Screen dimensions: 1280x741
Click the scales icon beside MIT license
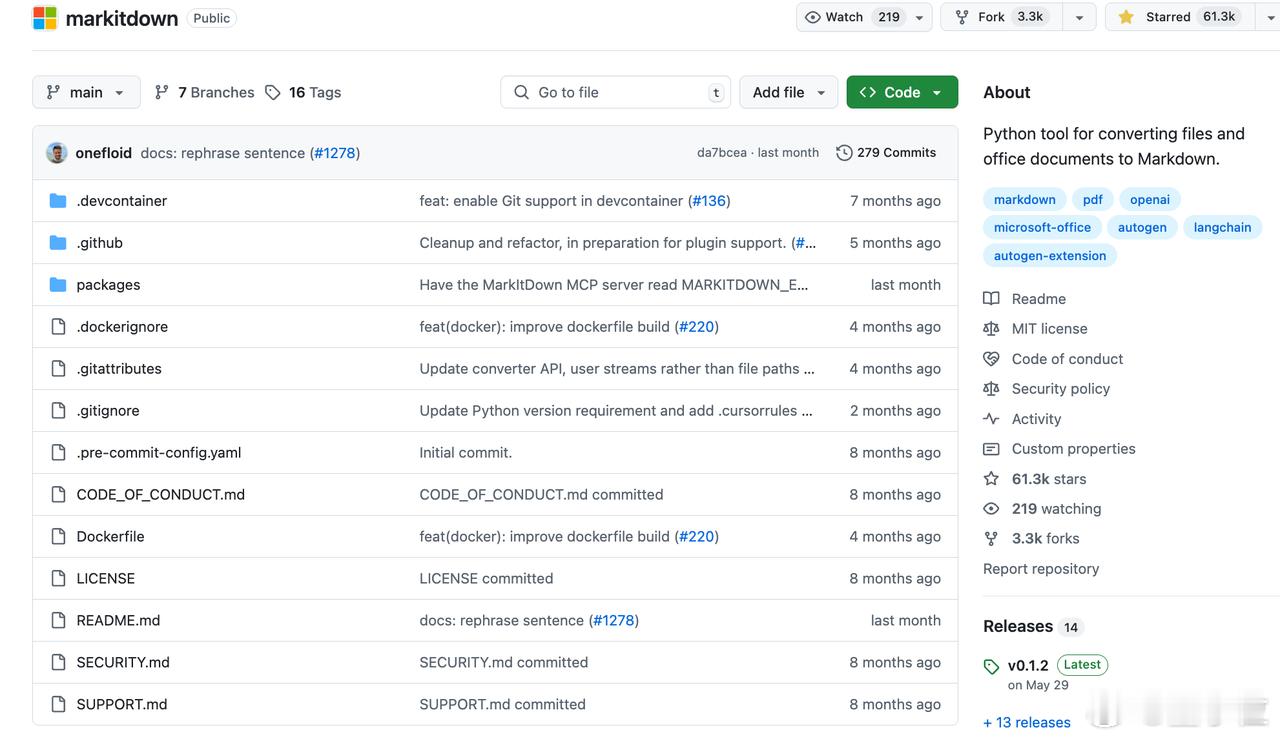(x=991, y=328)
